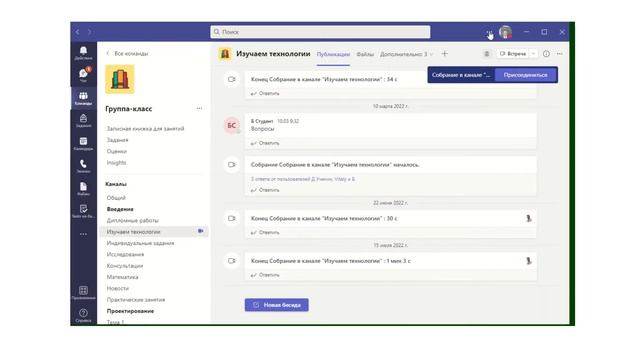Switch to the Файлы tab
The image size is (640, 360).
365,54
